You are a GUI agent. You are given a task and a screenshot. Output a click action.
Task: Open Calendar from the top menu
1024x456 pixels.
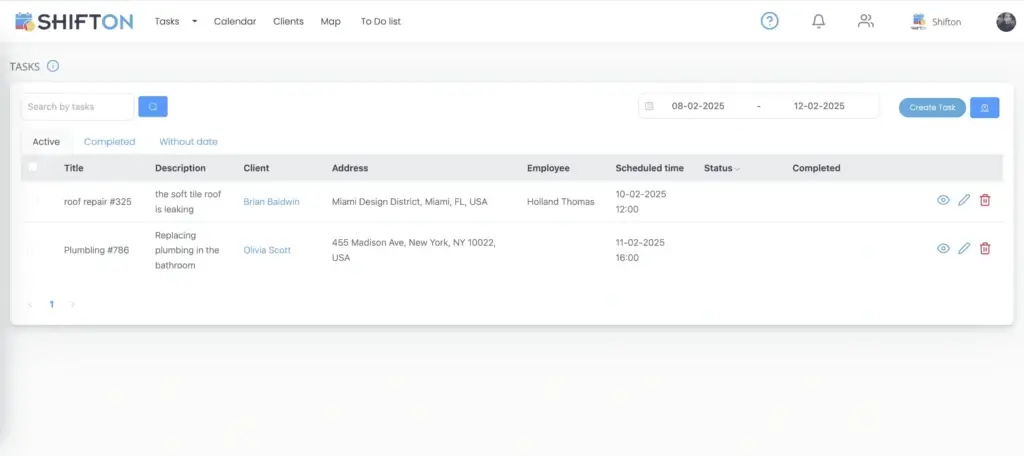pos(235,21)
